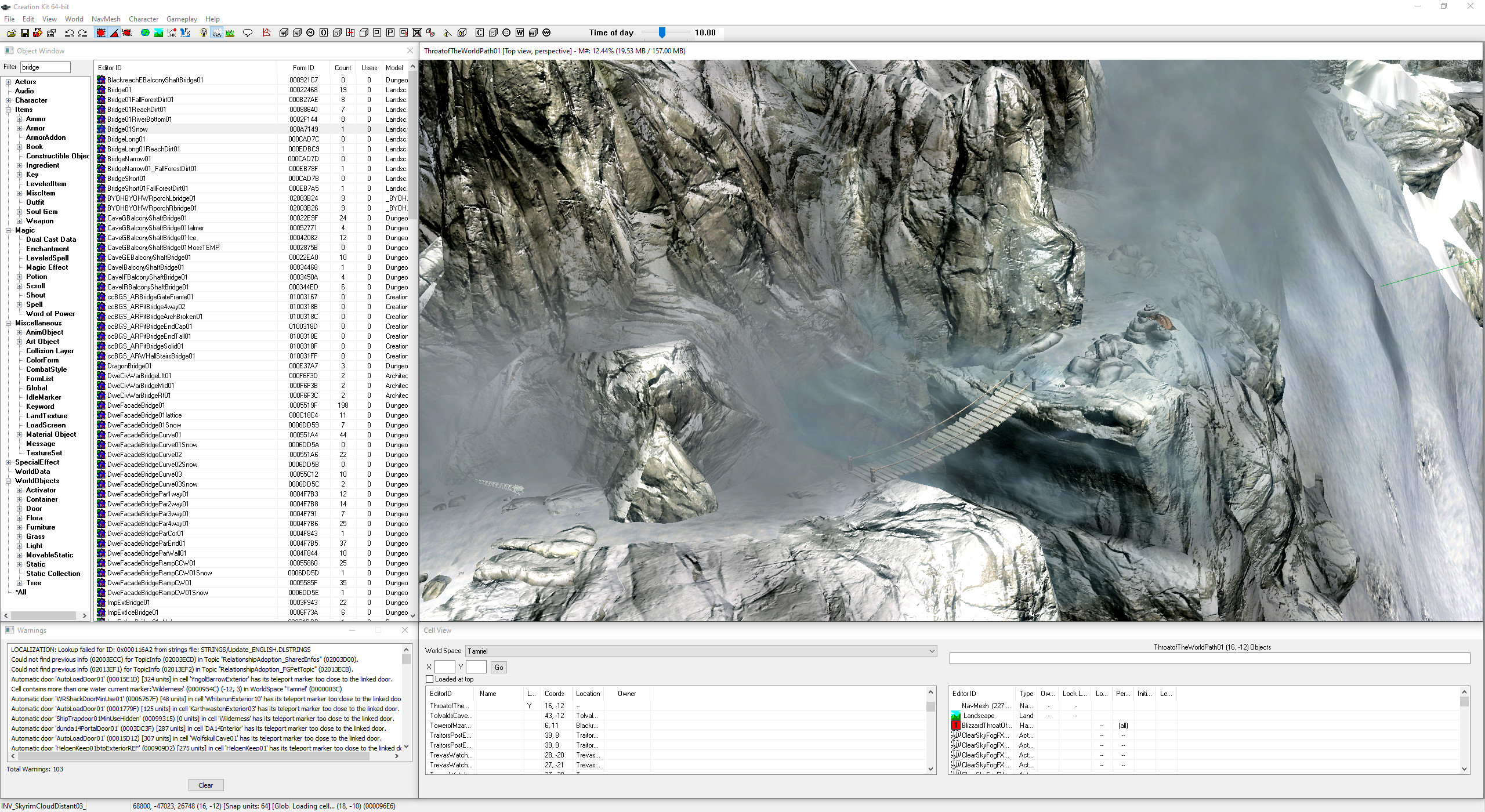Image resolution: width=1485 pixels, height=812 pixels.
Task: Run the Havok simulation
Action: coord(172,33)
